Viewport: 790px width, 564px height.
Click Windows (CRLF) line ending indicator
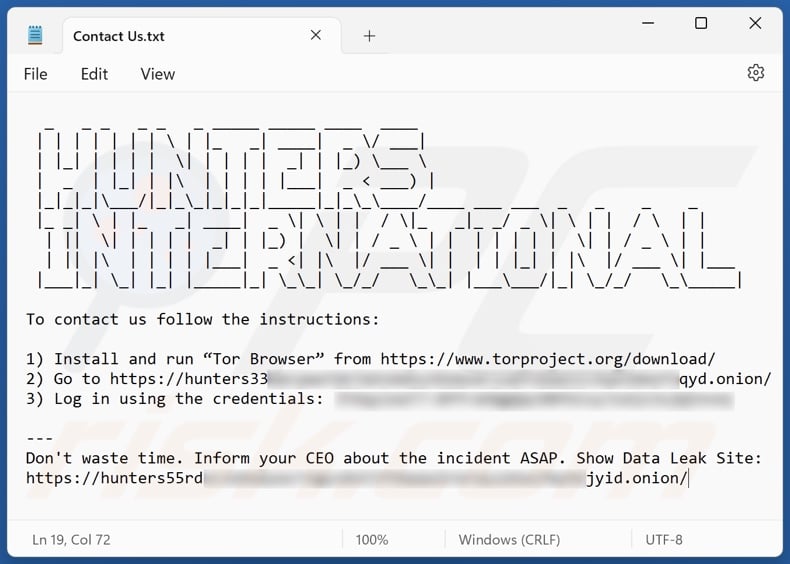509,540
